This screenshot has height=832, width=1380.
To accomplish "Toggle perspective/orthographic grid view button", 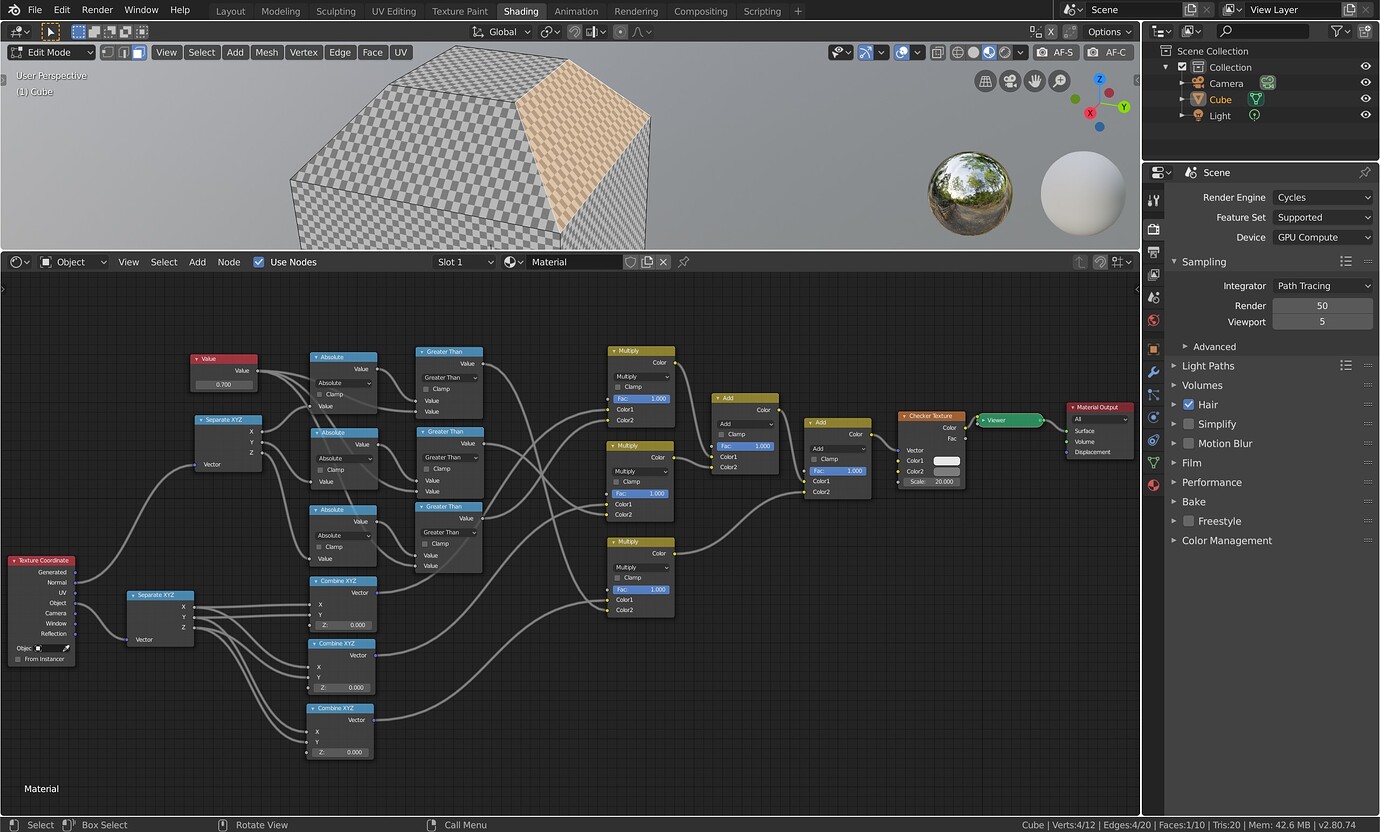I will pyautogui.click(x=986, y=82).
